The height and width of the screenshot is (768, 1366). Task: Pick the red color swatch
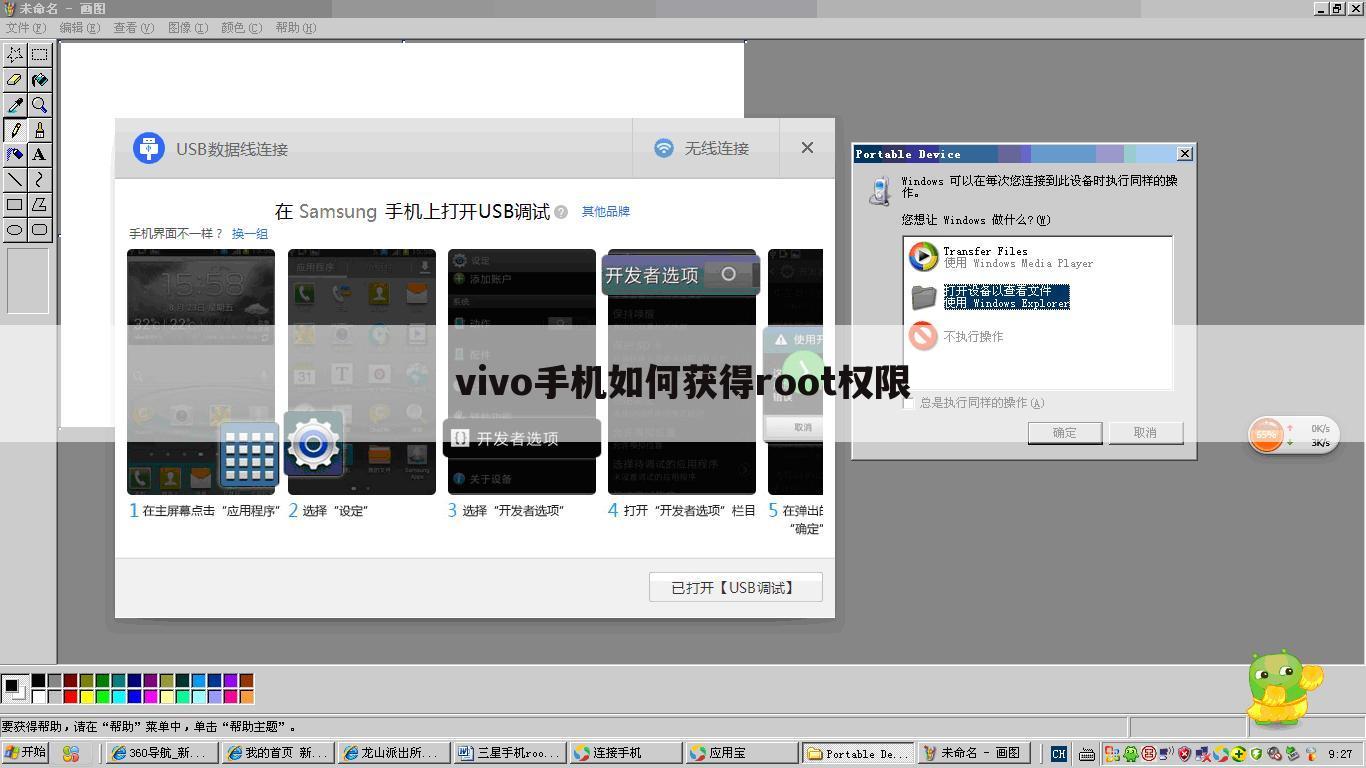pyautogui.click(x=70, y=696)
